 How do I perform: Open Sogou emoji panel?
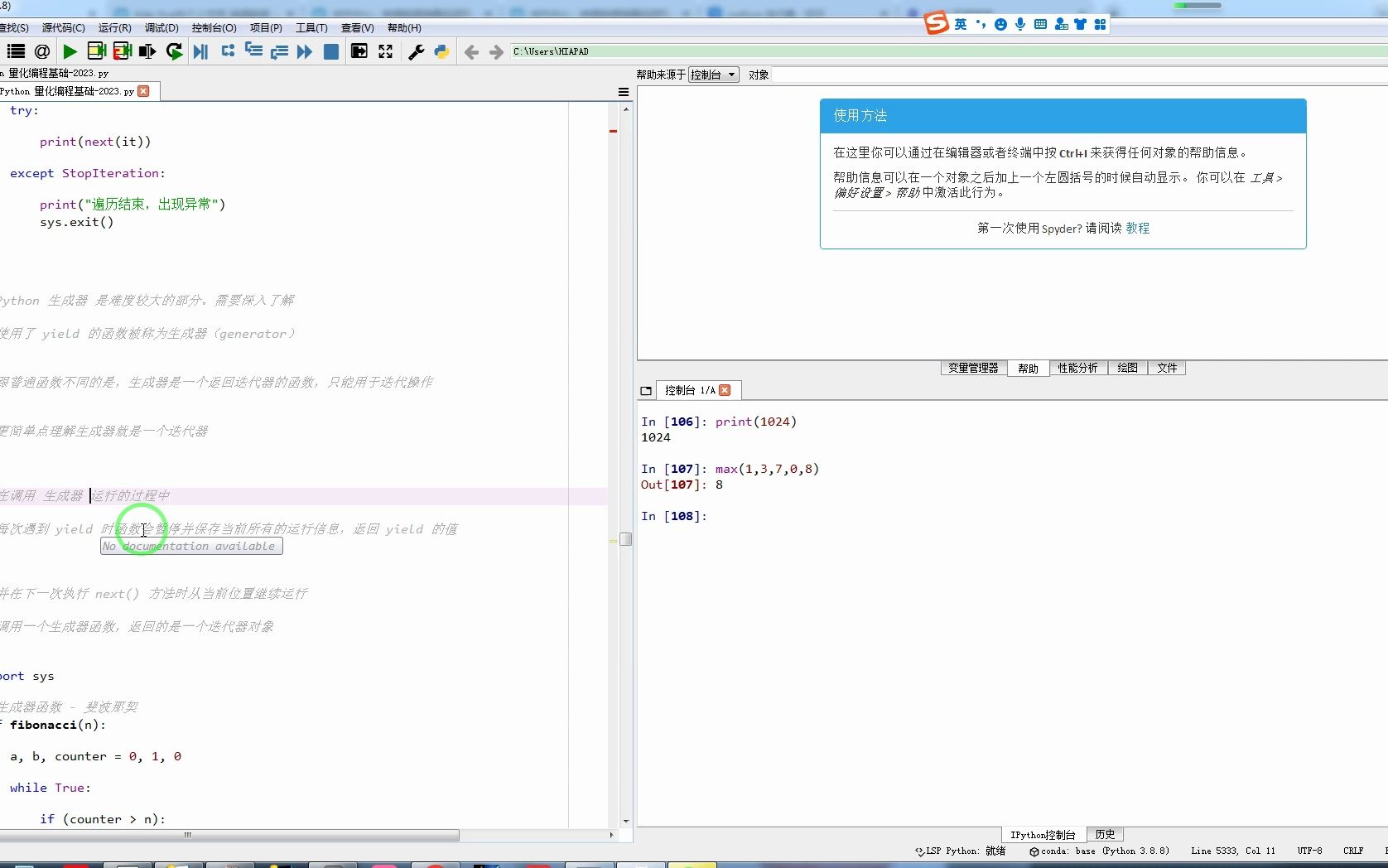tap(1000, 24)
